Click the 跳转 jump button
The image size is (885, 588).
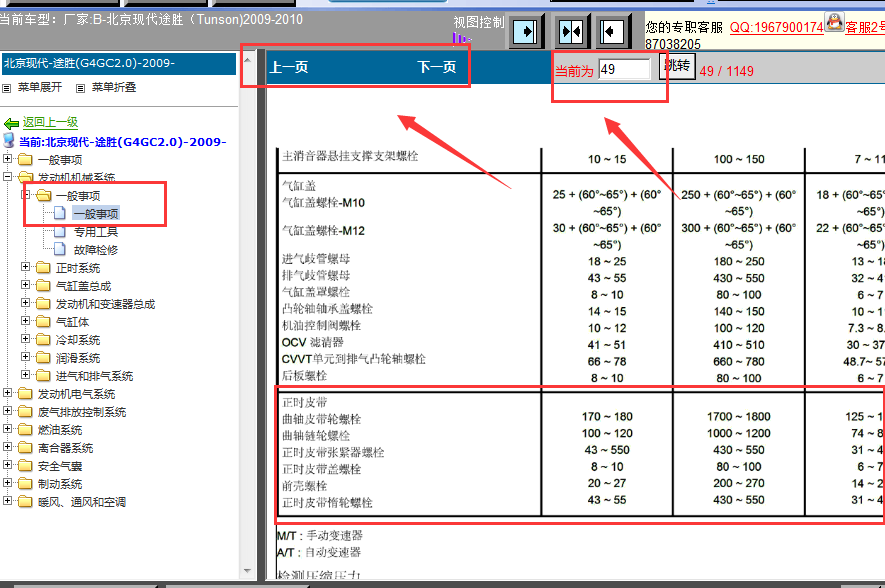click(677, 66)
